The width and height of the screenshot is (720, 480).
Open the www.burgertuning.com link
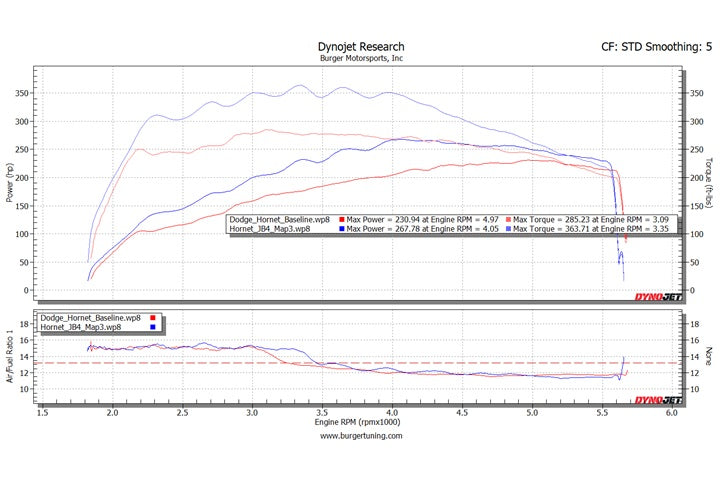[361, 436]
